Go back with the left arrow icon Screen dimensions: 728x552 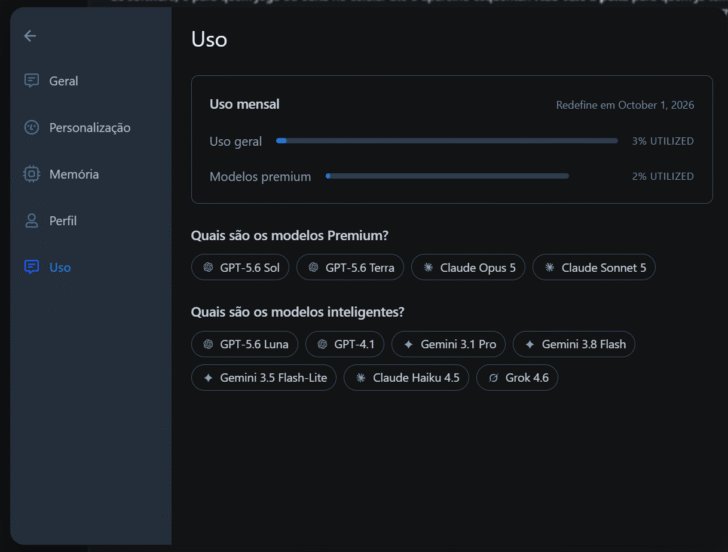[x=30, y=36]
